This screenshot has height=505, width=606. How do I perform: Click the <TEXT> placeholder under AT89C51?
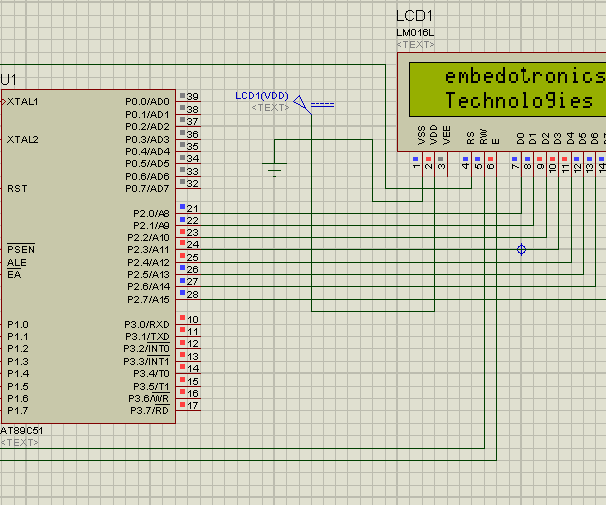[x=19, y=442]
